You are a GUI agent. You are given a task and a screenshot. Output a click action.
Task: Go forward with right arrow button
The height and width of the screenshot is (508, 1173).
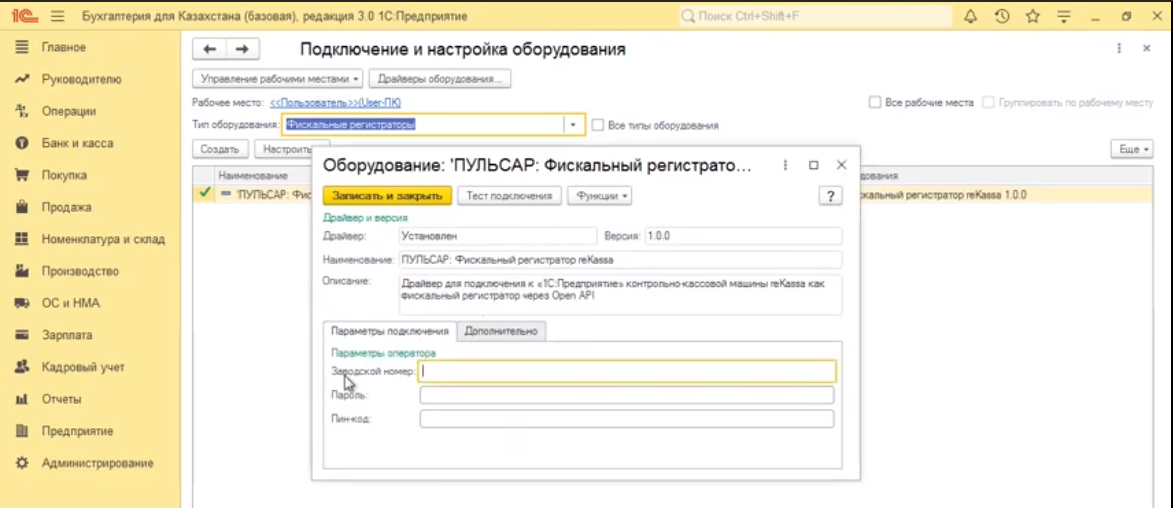pyautogui.click(x=242, y=49)
